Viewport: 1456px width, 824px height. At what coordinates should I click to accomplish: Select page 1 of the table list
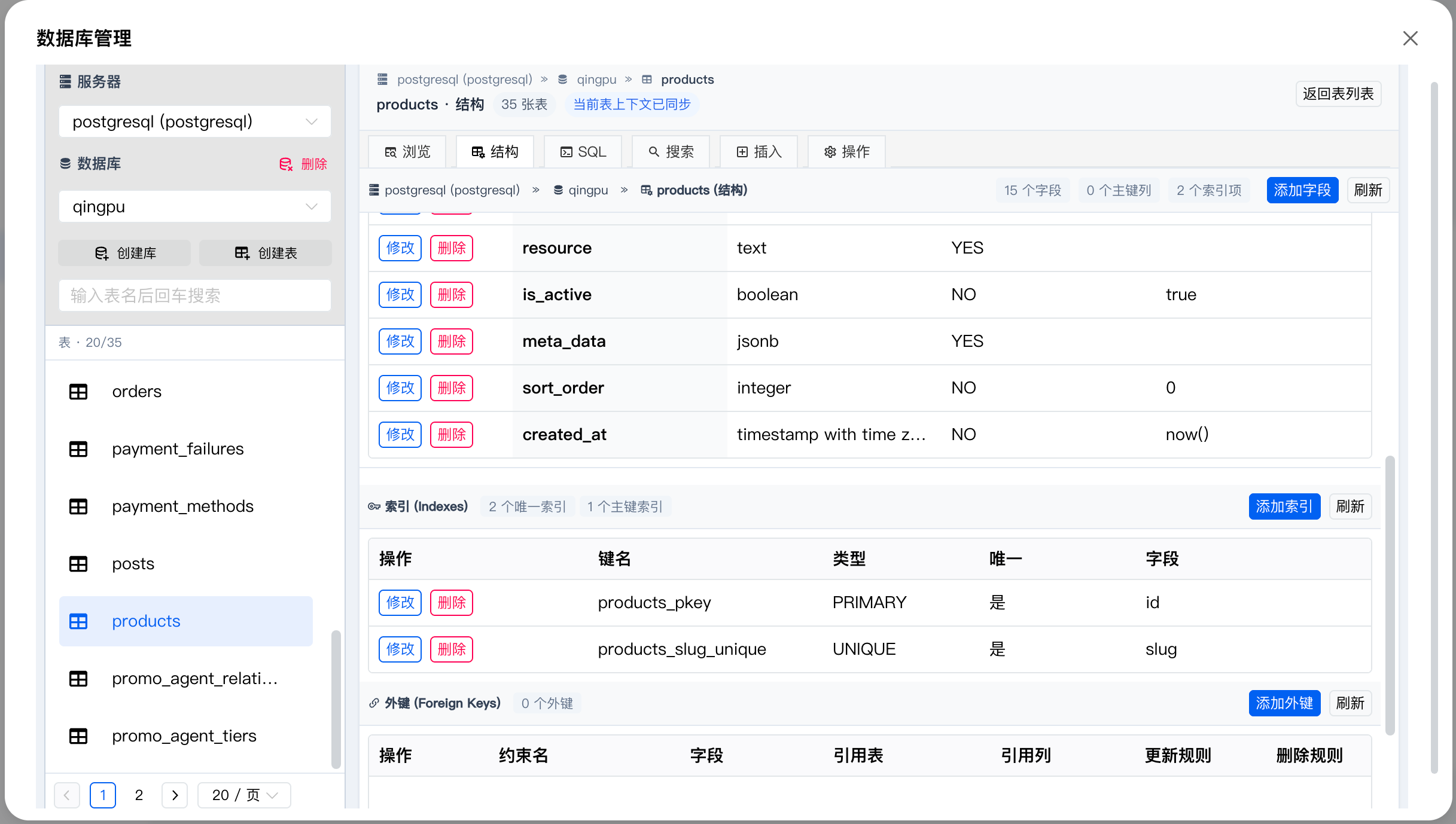(x=103, y=795)
